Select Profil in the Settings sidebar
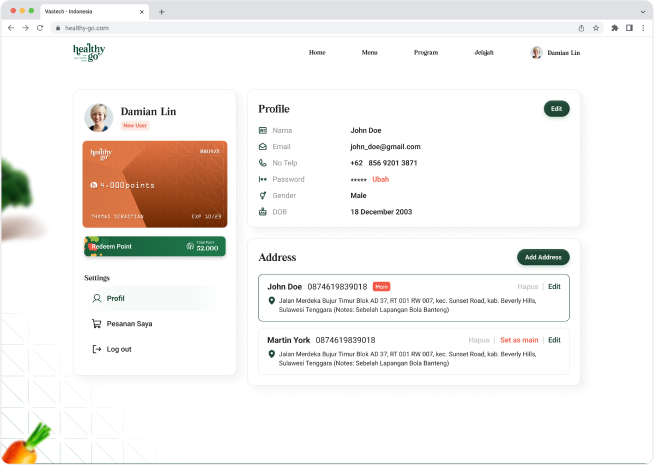 point(115,298)
